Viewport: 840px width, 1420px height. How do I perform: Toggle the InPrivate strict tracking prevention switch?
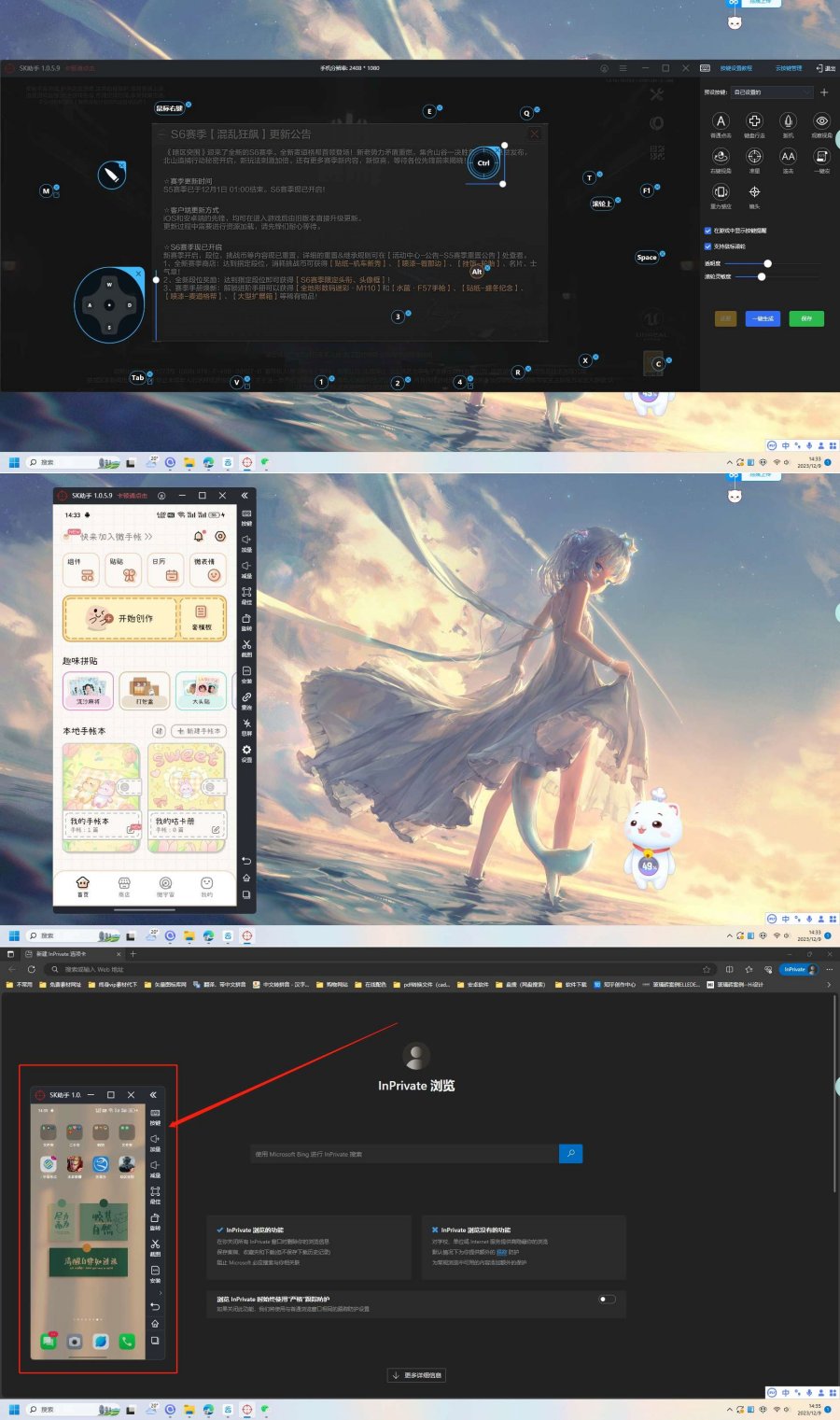click(607, 1299)
